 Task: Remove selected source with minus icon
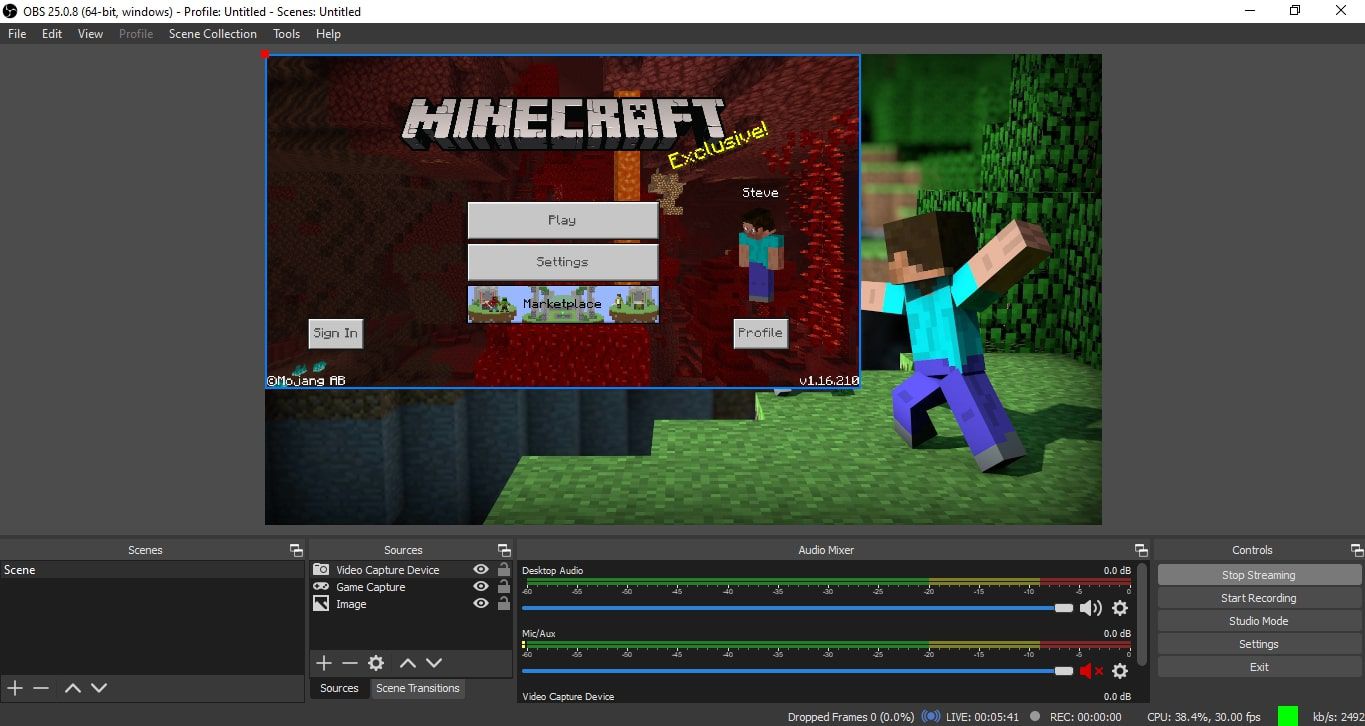tap(349, 663)
